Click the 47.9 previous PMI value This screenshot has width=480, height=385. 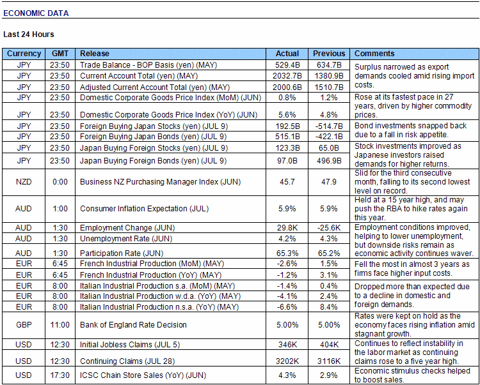329,182
